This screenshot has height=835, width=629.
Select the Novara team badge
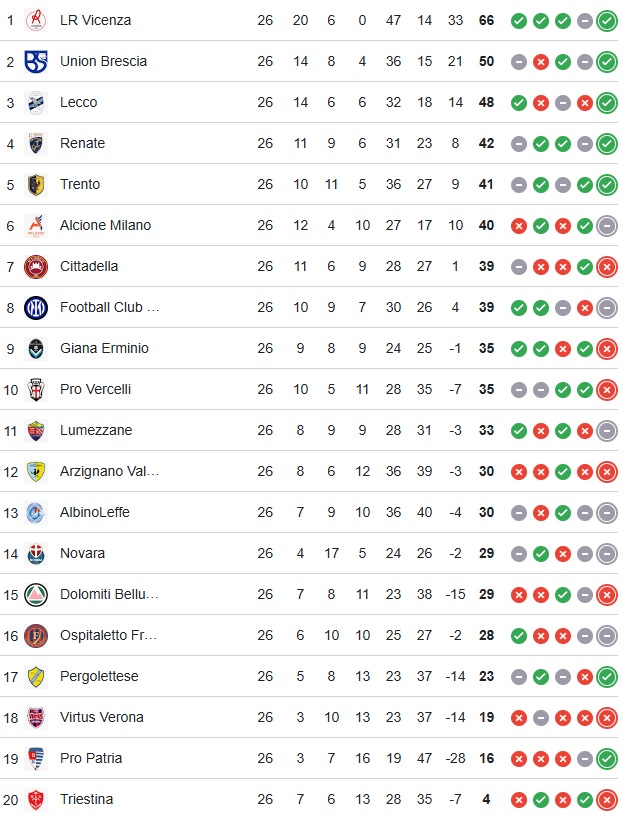(x=36, y=553)
